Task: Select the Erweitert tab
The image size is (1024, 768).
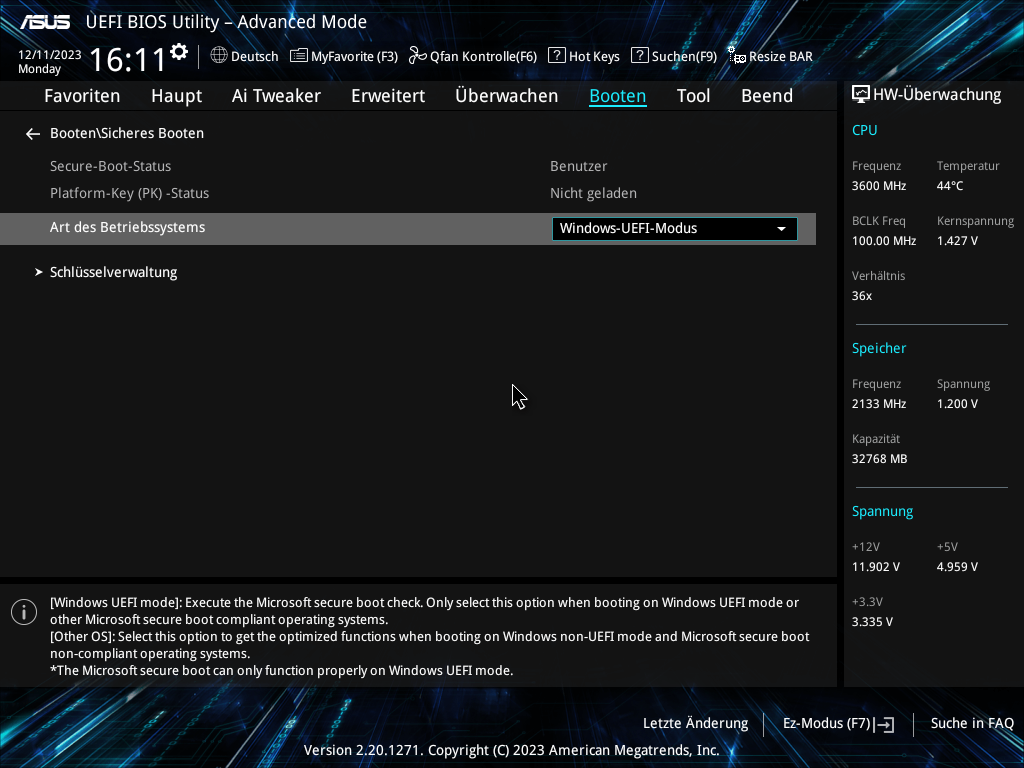Action: pos(388,96)
